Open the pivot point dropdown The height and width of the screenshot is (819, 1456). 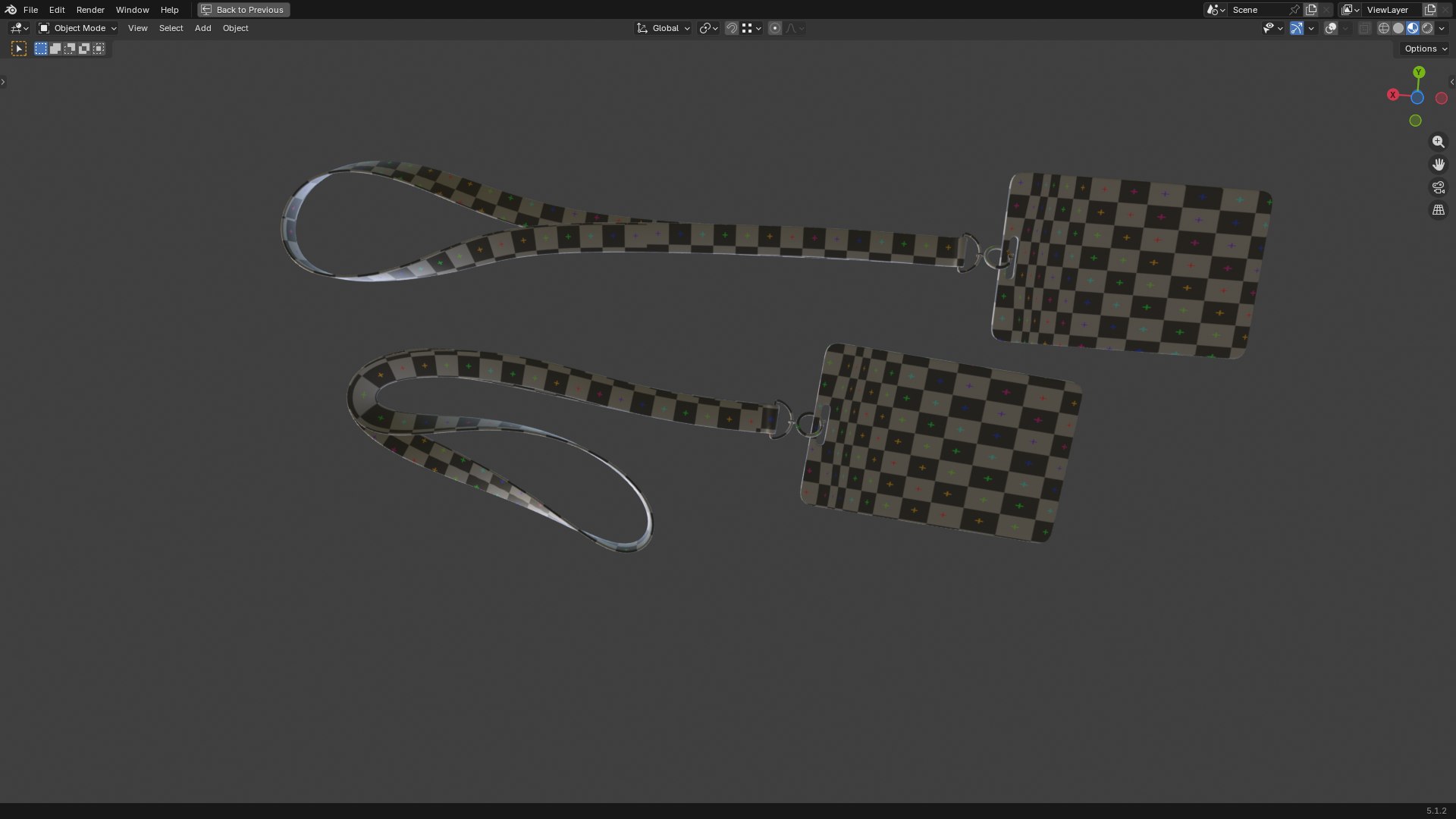[709, 28]
